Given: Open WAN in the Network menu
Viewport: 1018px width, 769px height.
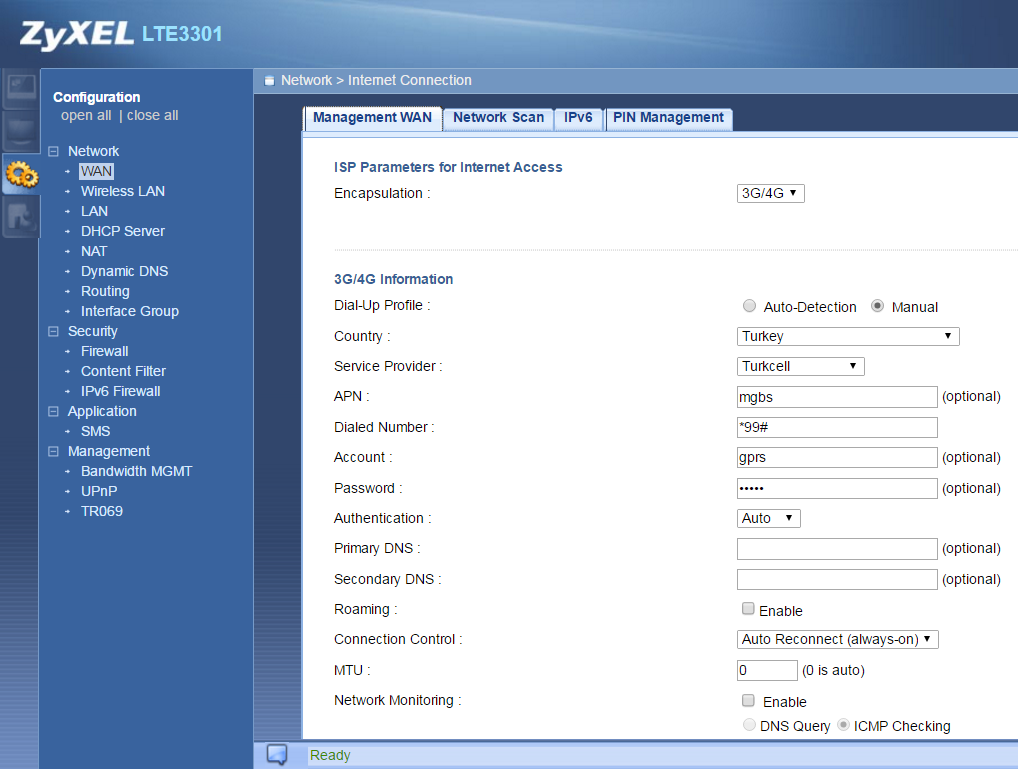Looking at the screenshot, I should pos(97,171).
